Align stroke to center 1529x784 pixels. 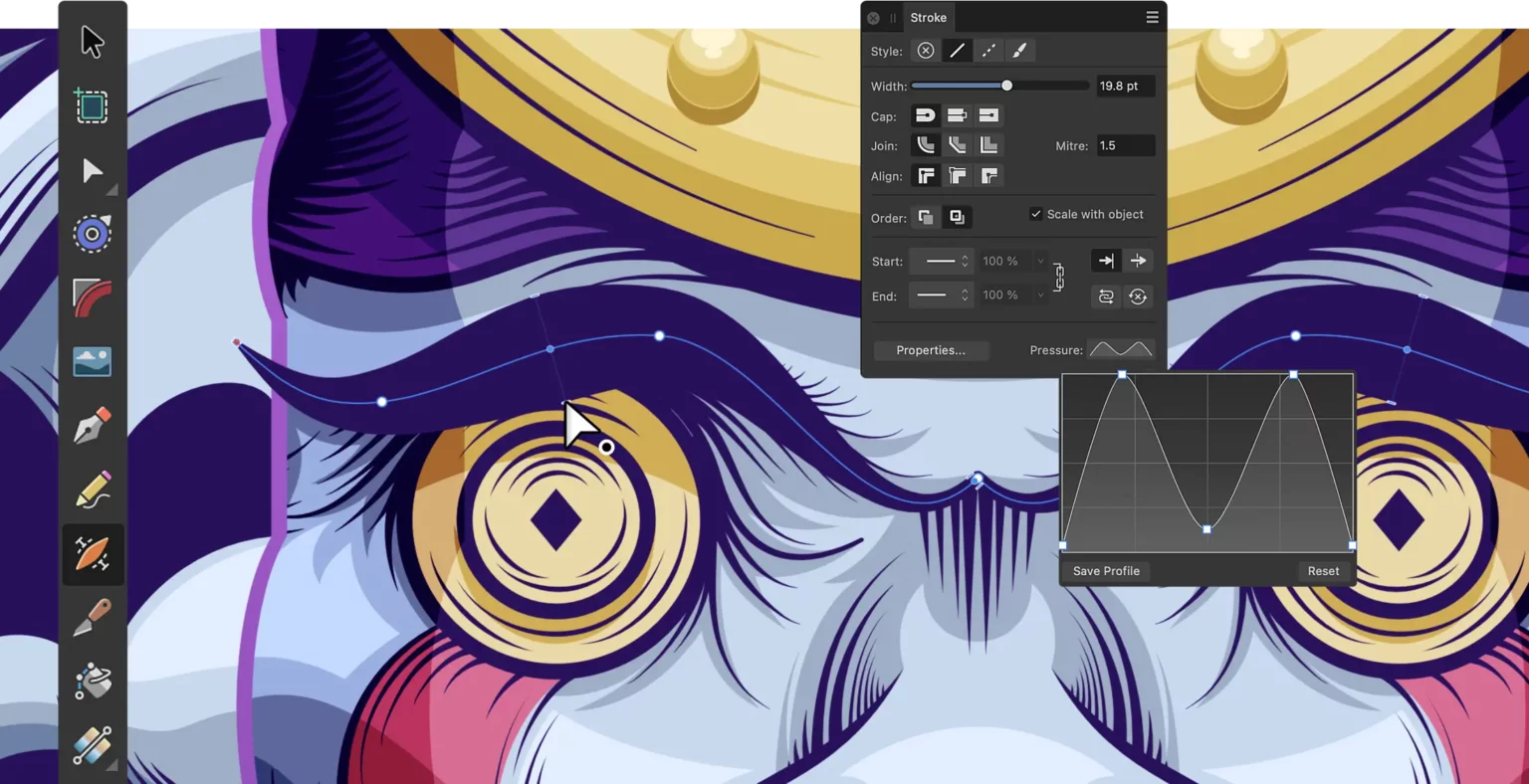point(926,176)
